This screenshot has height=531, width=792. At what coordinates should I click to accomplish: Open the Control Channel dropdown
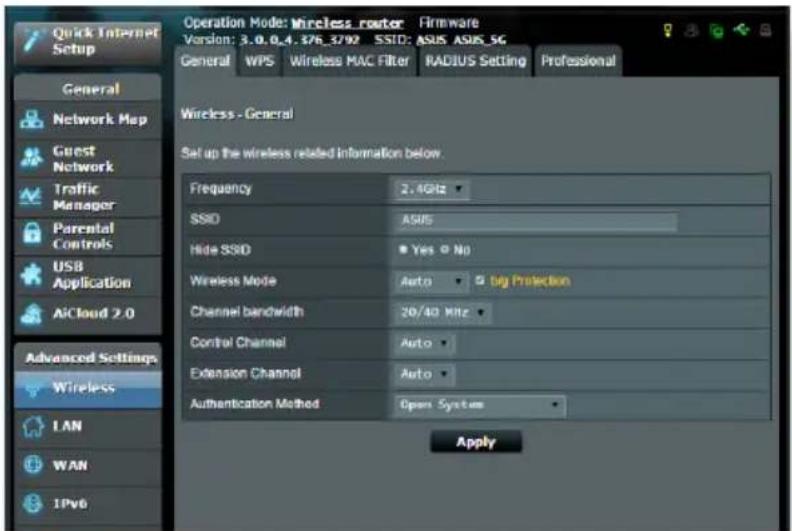click(425, 344)
